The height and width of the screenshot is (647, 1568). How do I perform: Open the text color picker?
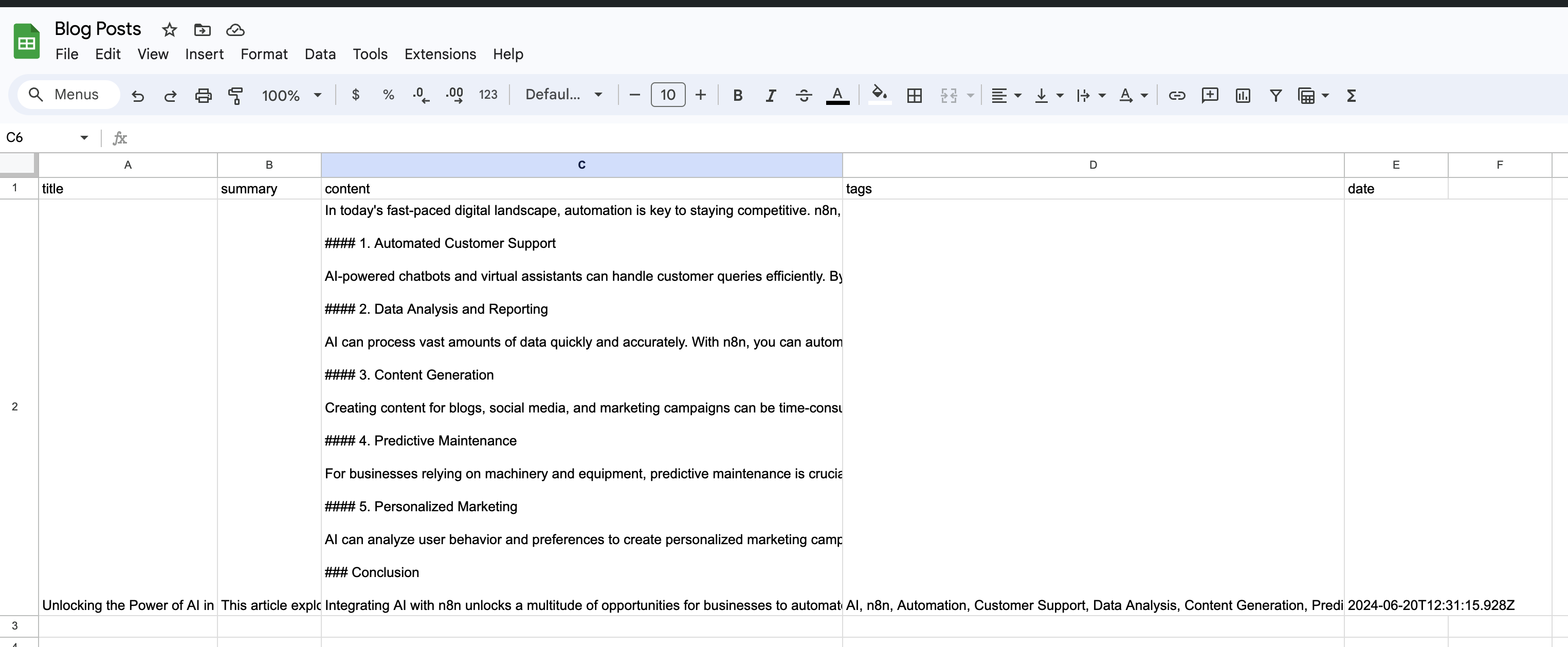pos(837,95)
